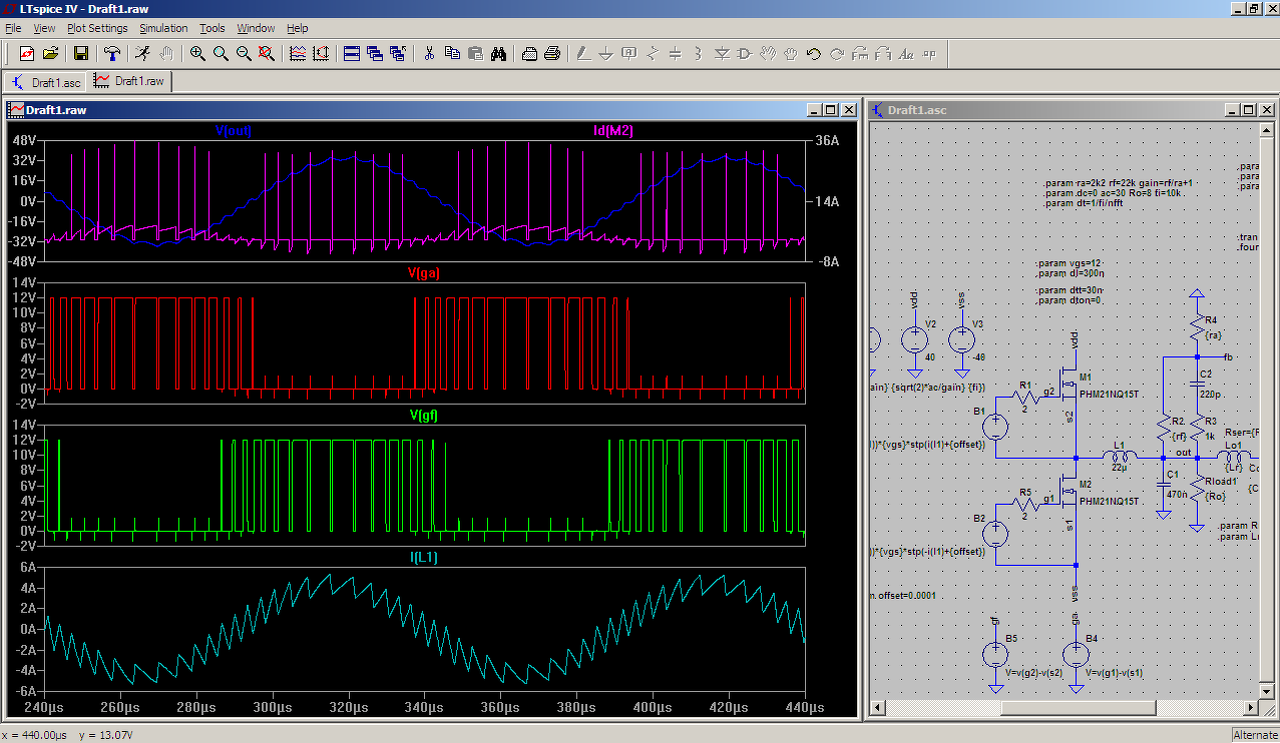
Task: Click the Run simulation icon
Action: (143, 53)
